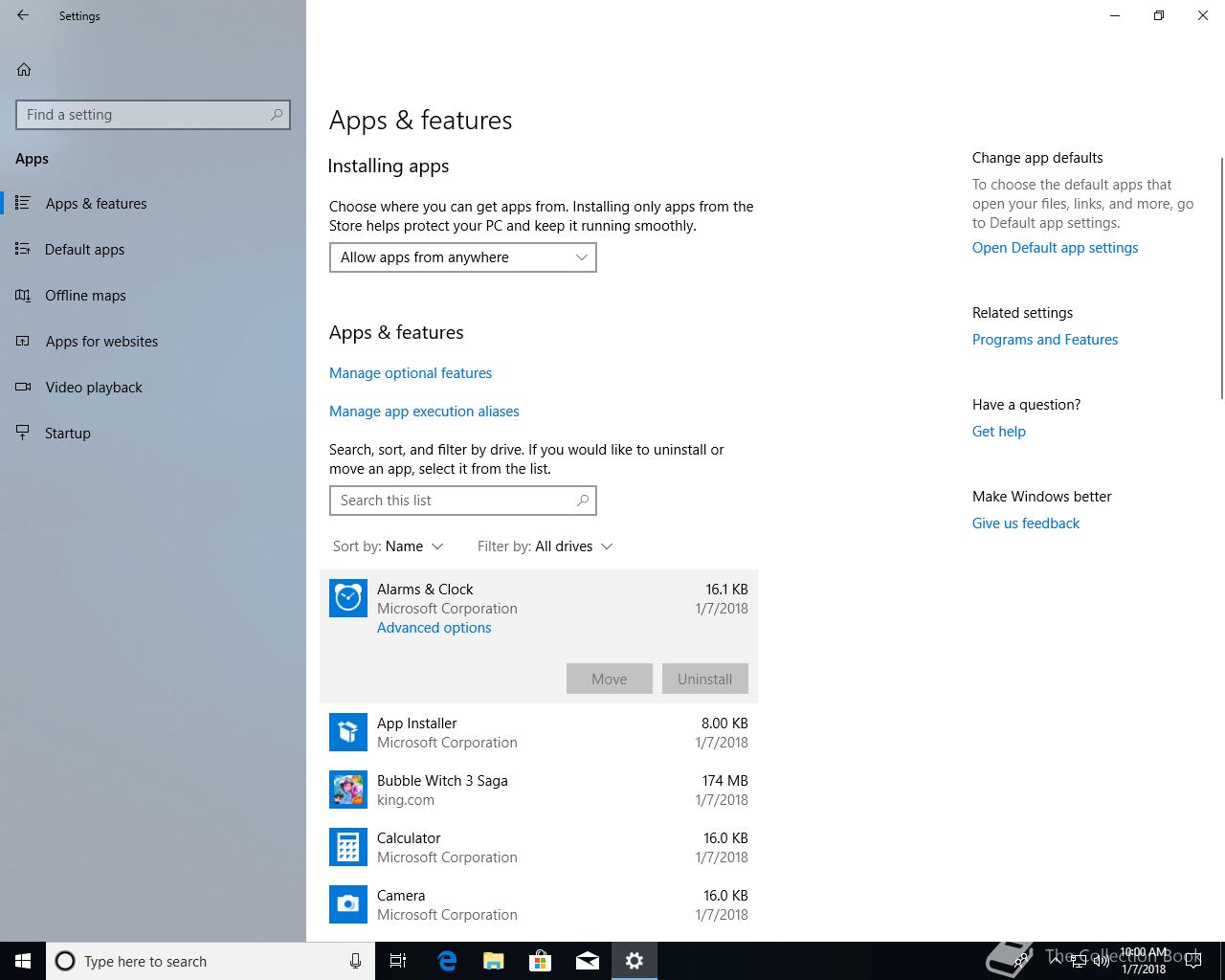Click the Alarms & Clock app icon
The image size is (1225, 980).
(x=348, y=598)
